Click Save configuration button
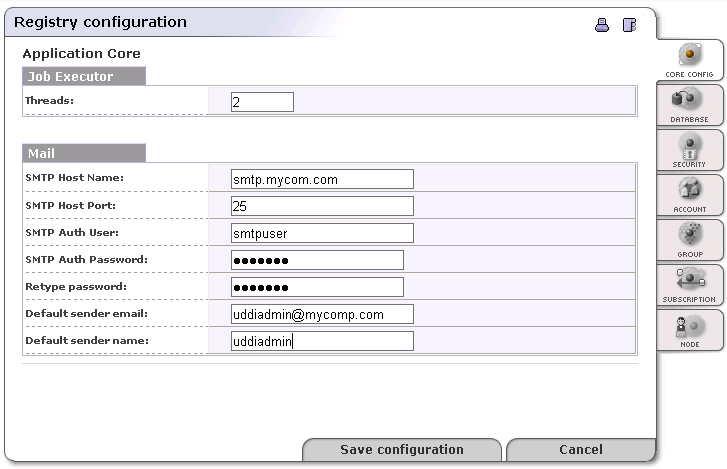Image resolution: width=727 pixels, height=469 pixels. (x=401, y=450)
